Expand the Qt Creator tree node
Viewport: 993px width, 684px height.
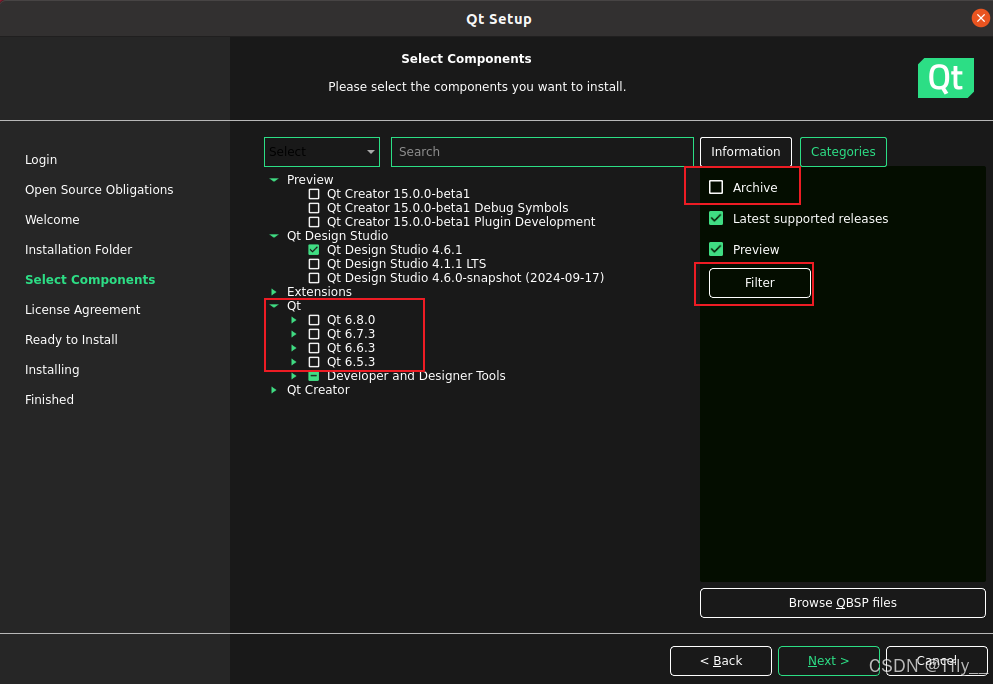point(274,390)
